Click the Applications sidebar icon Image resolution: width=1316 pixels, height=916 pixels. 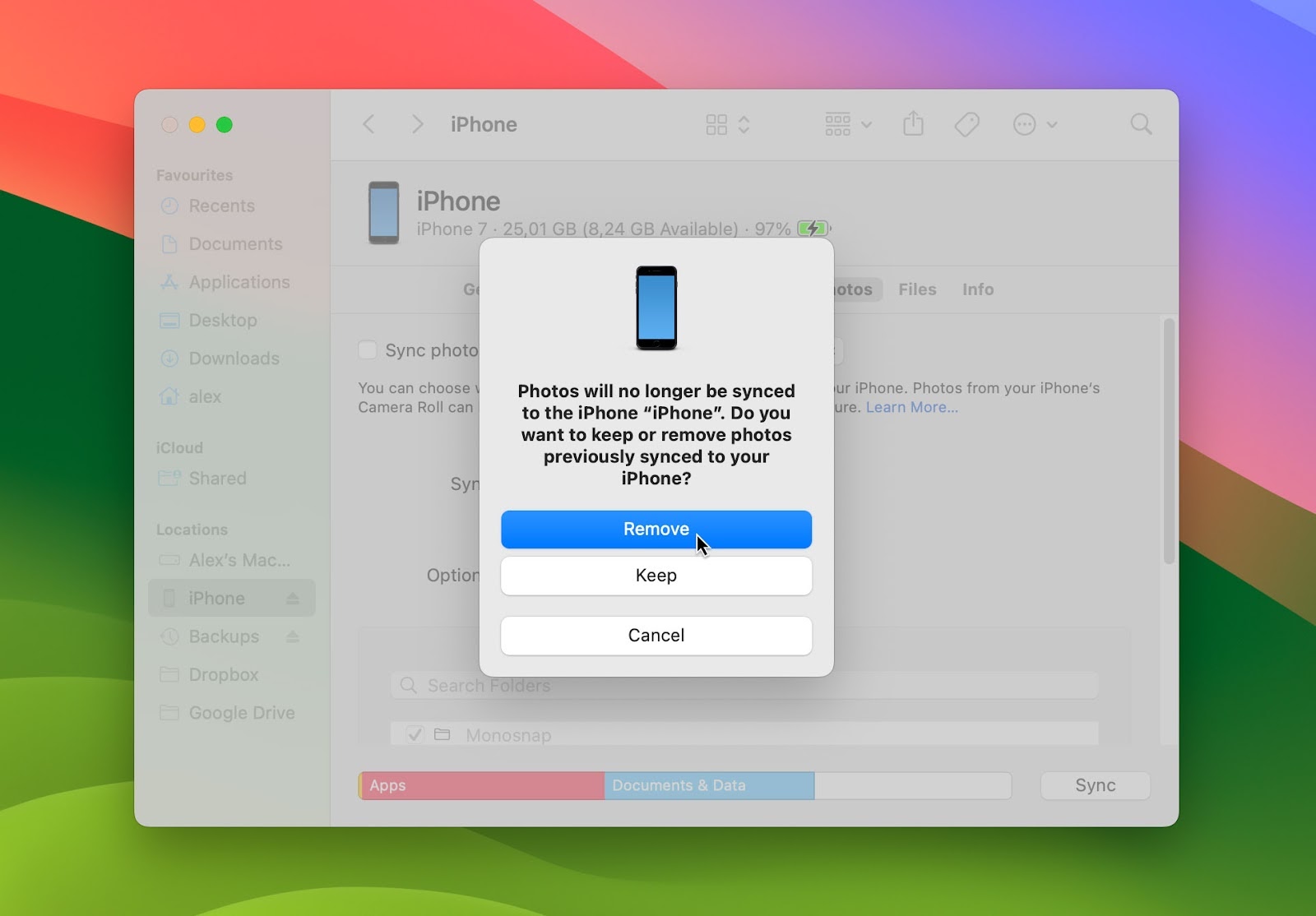pos(169,282)
